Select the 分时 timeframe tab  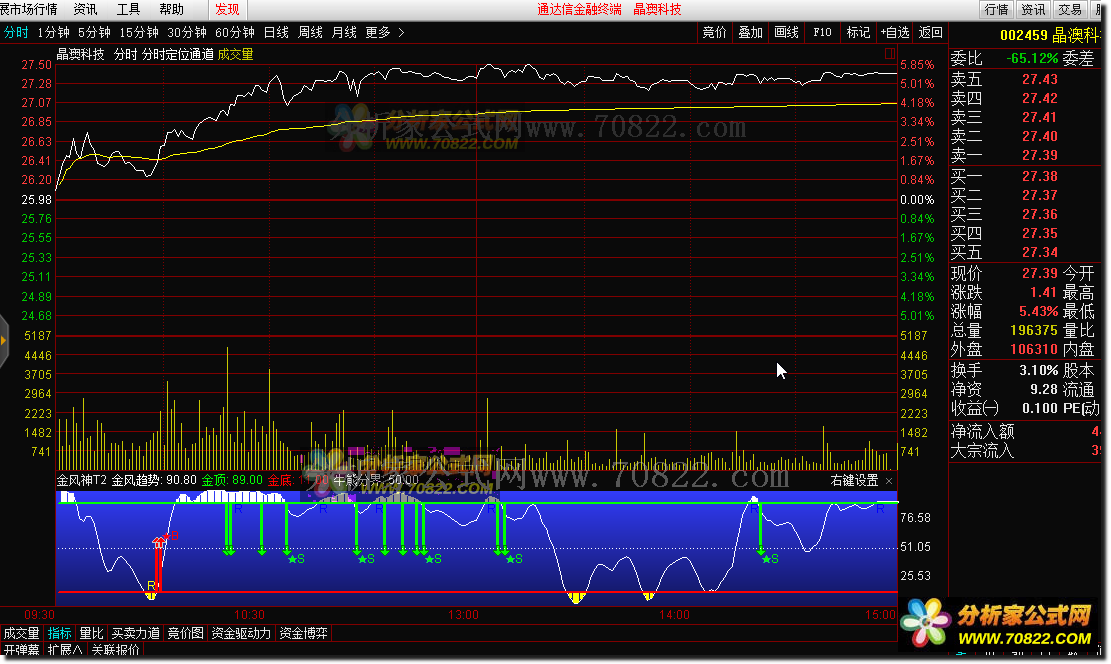[x=16, y=33]
